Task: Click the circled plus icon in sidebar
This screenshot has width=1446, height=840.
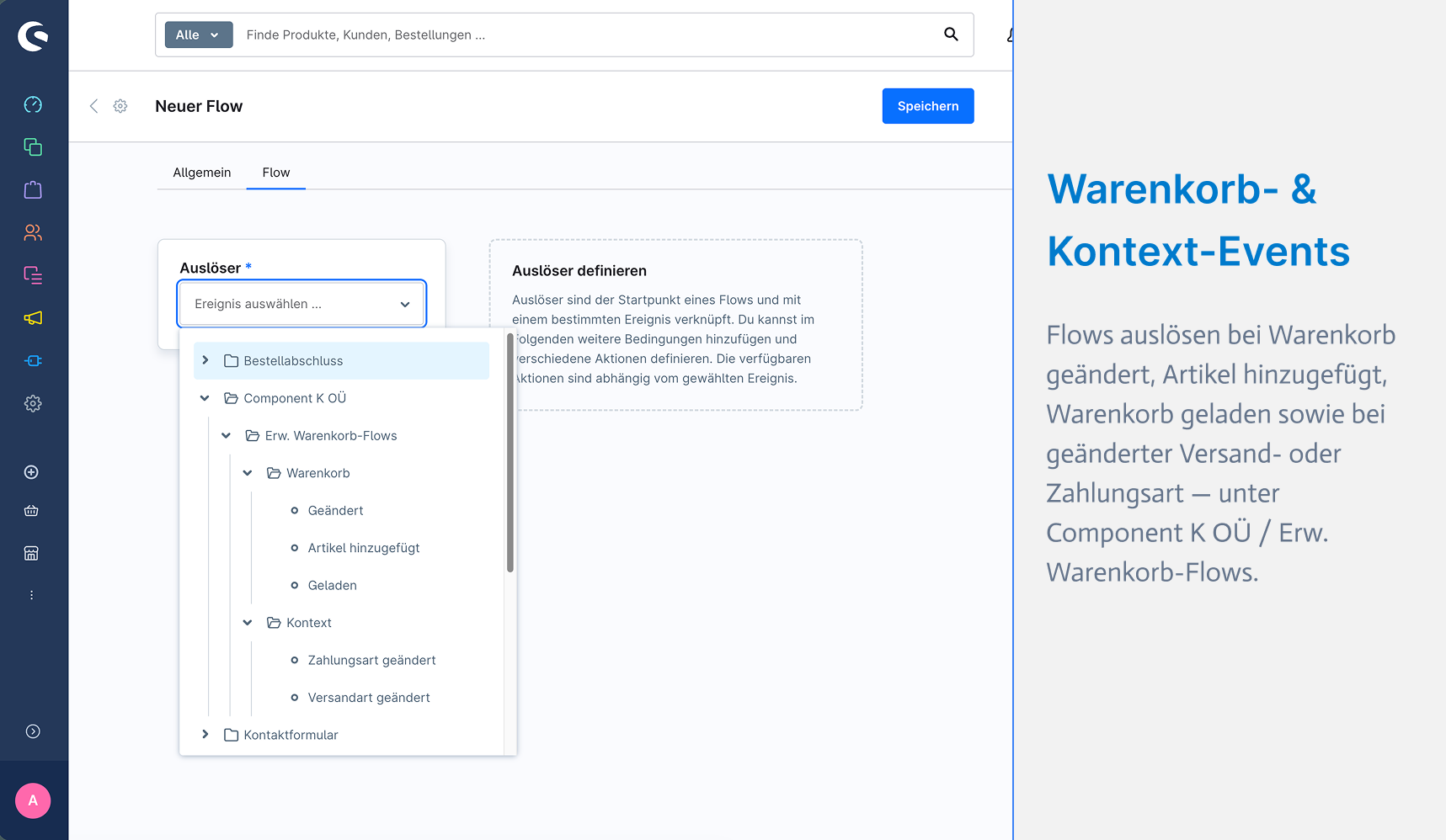Action: coord(31,472)
